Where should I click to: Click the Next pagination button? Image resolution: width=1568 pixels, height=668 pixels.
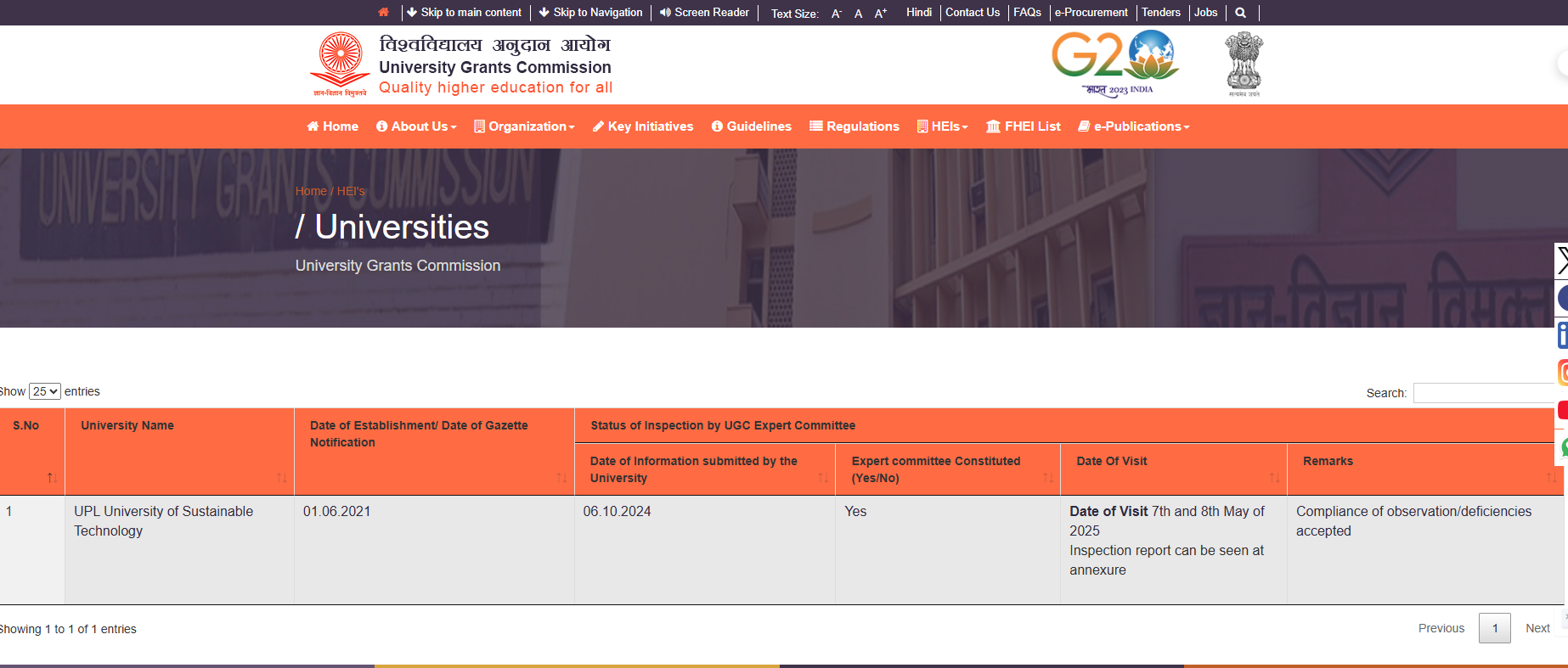tap(1537, 628)
